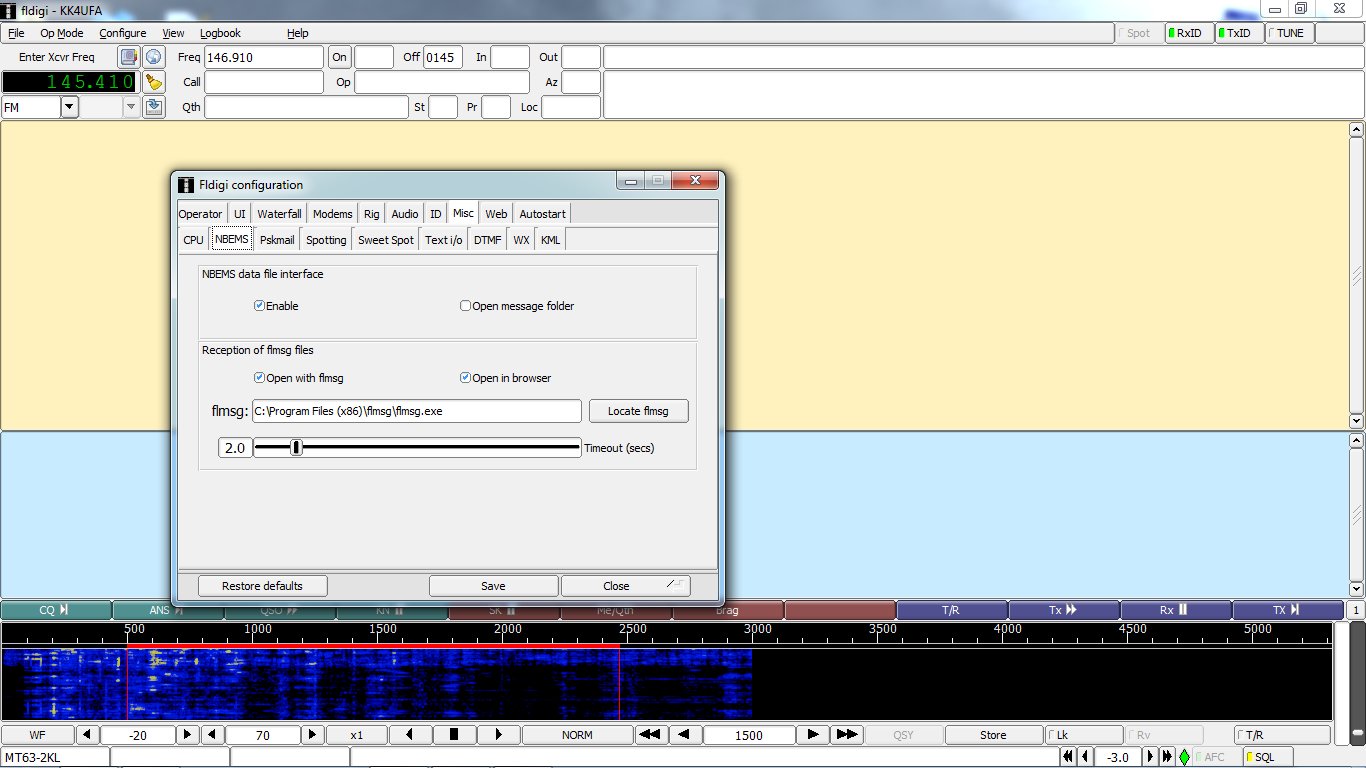Open the Op Mode menu
The height and width of the screenshot is (768, 1366).
pos(62,33)
